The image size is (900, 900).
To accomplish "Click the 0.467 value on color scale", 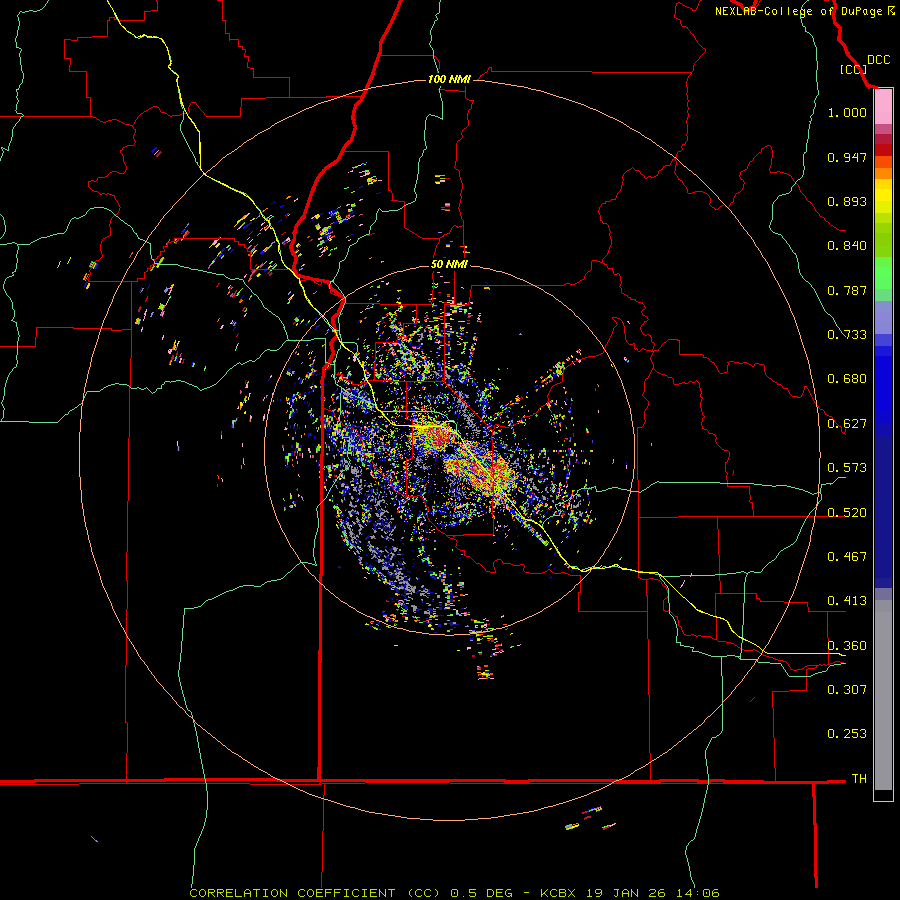I will click(x=847, y=557).
